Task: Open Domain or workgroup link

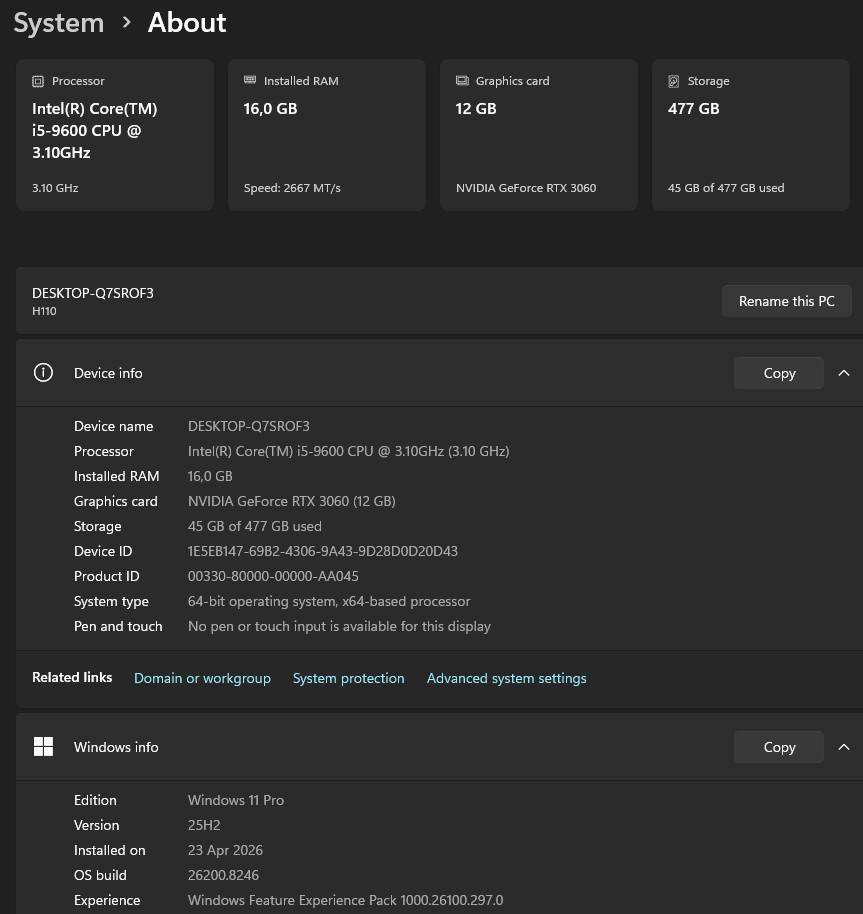Action: coord(202,679)
